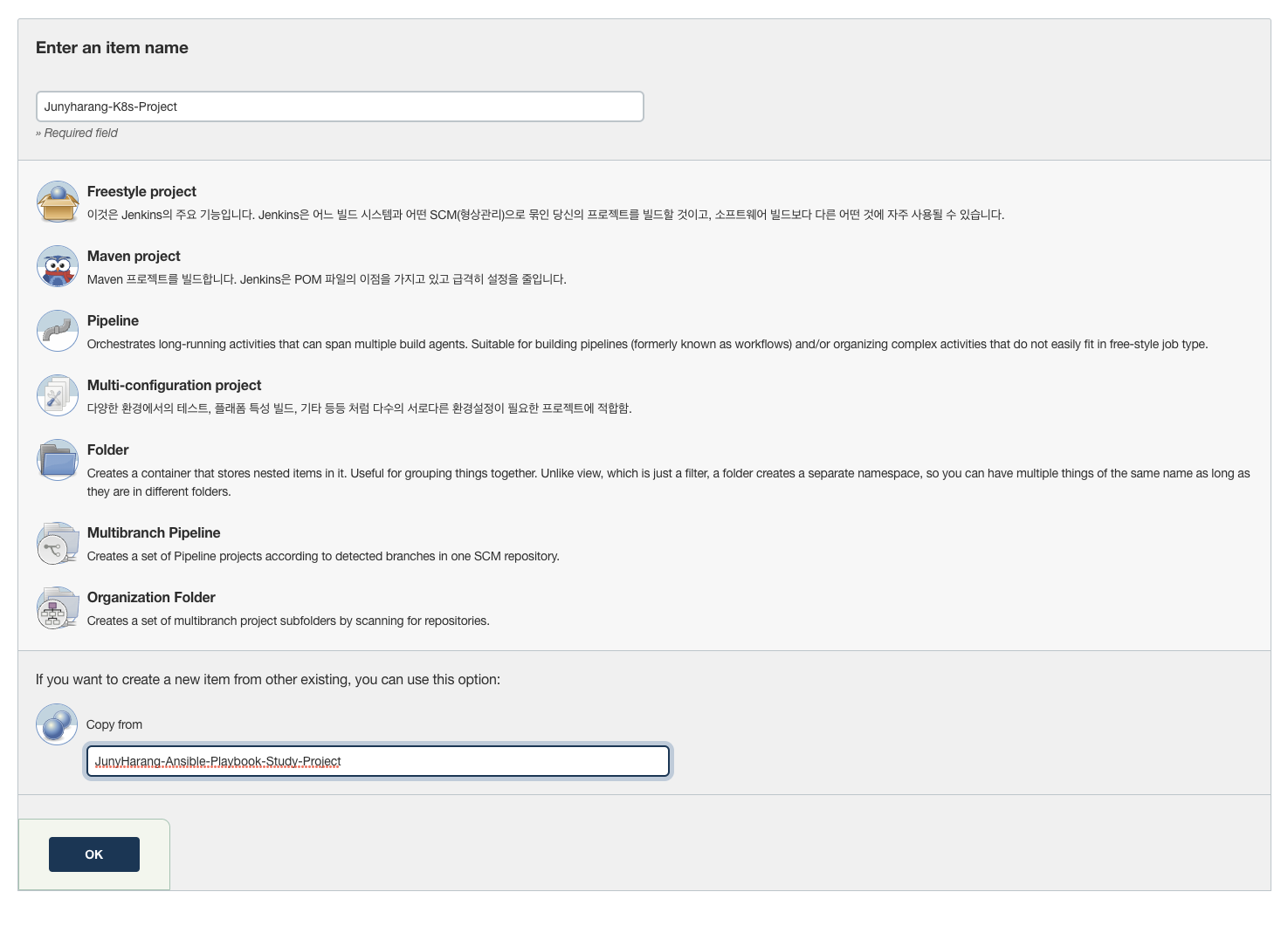Click the Folder 'Creates a container' description
This screenshot has height=933, width=1288.
pyautogui.click(x=669, y=482)
